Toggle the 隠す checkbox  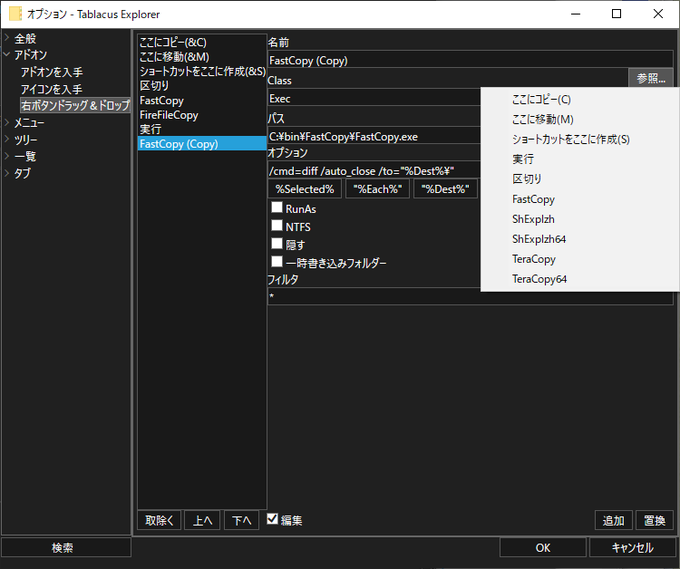[x=277, y=244]
